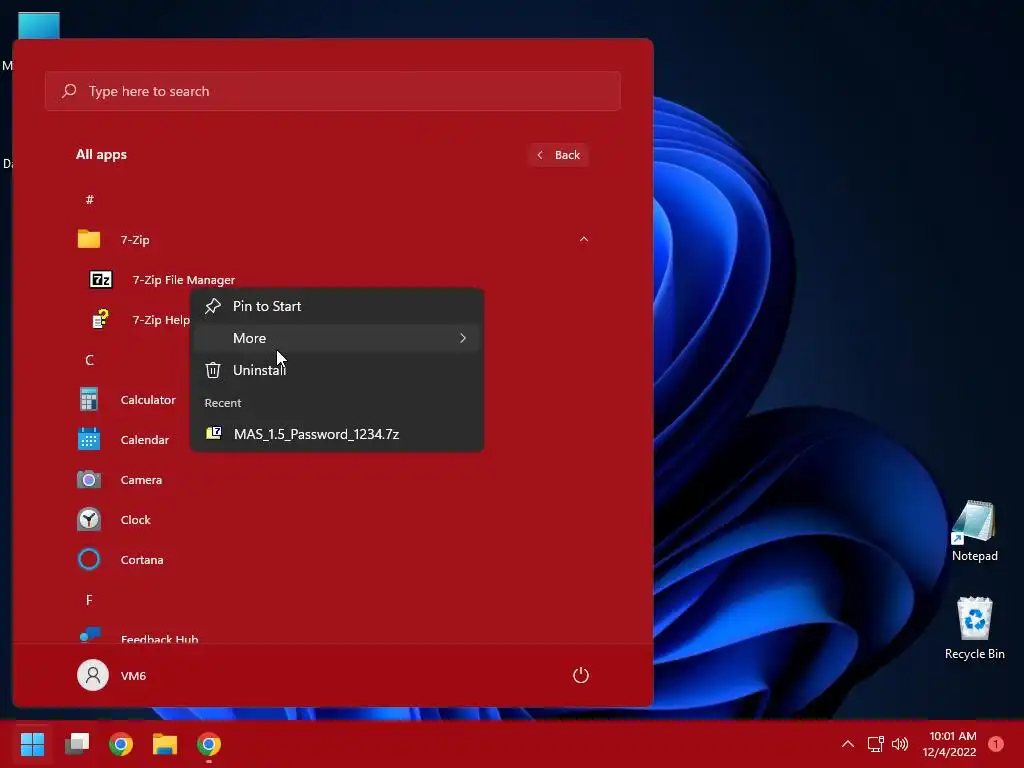
Task: Click the Power button icon
Action: click(x=581, y=675)
